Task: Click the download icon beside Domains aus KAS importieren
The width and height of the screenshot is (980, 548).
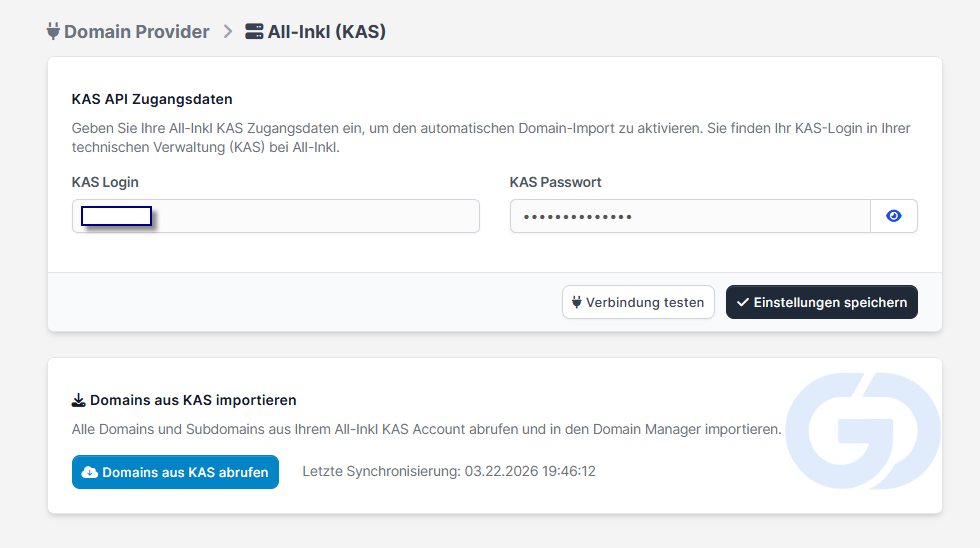Action: [79, 401]
